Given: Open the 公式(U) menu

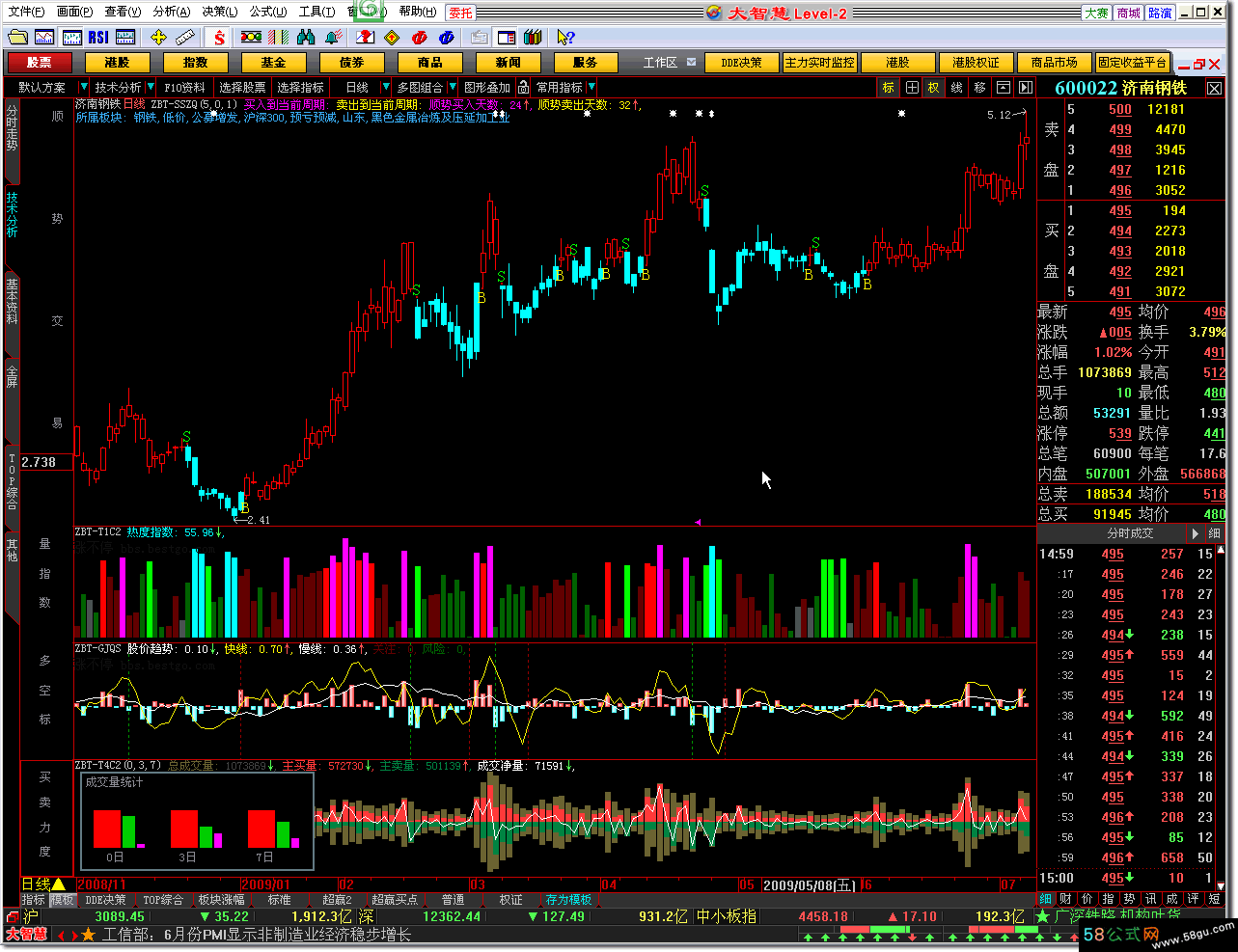Looking at the screenshot, I should tap(267, 12).
